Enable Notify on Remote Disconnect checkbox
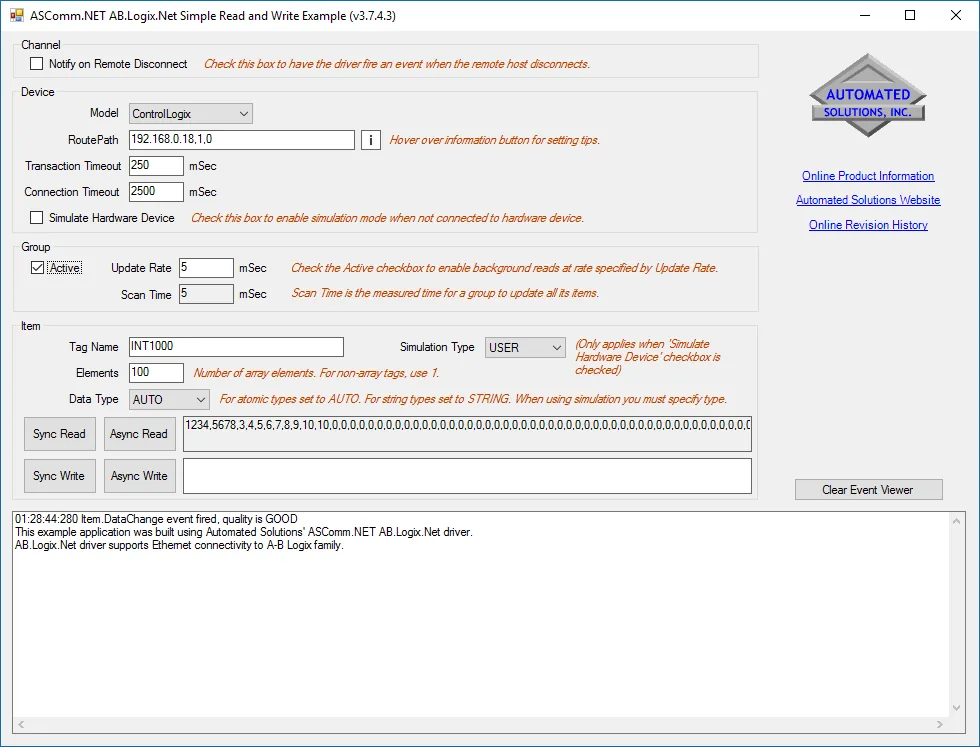The image size is (980, 747). point(37,64)
